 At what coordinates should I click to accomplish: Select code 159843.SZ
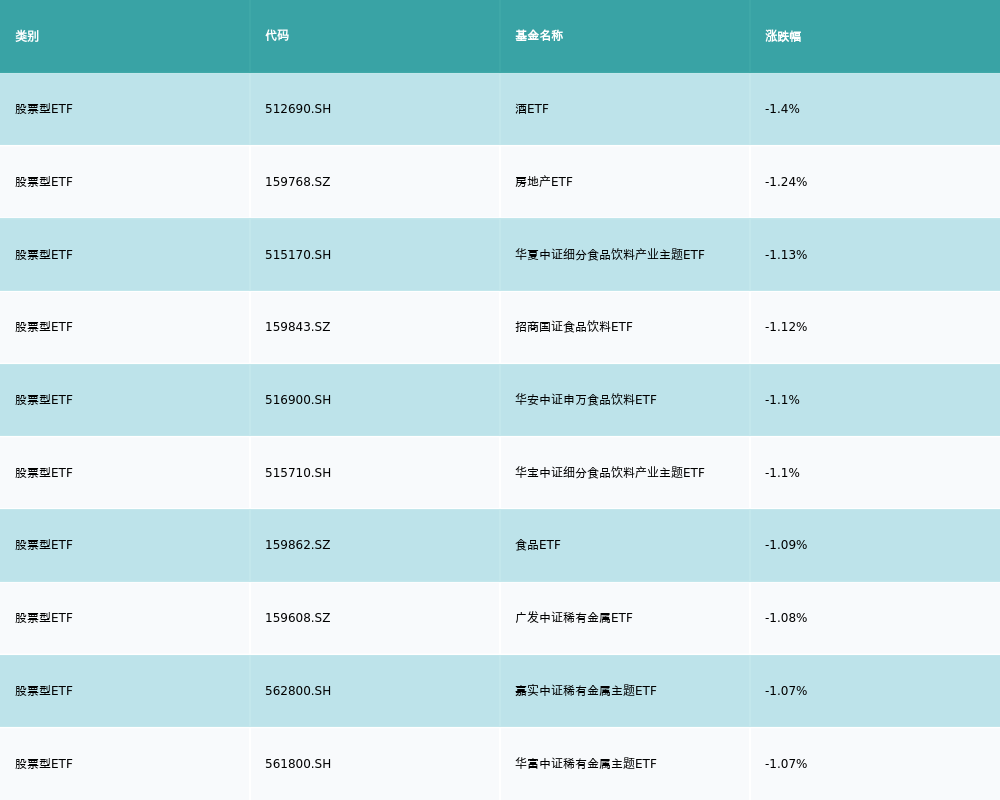(x=297, y=327)
